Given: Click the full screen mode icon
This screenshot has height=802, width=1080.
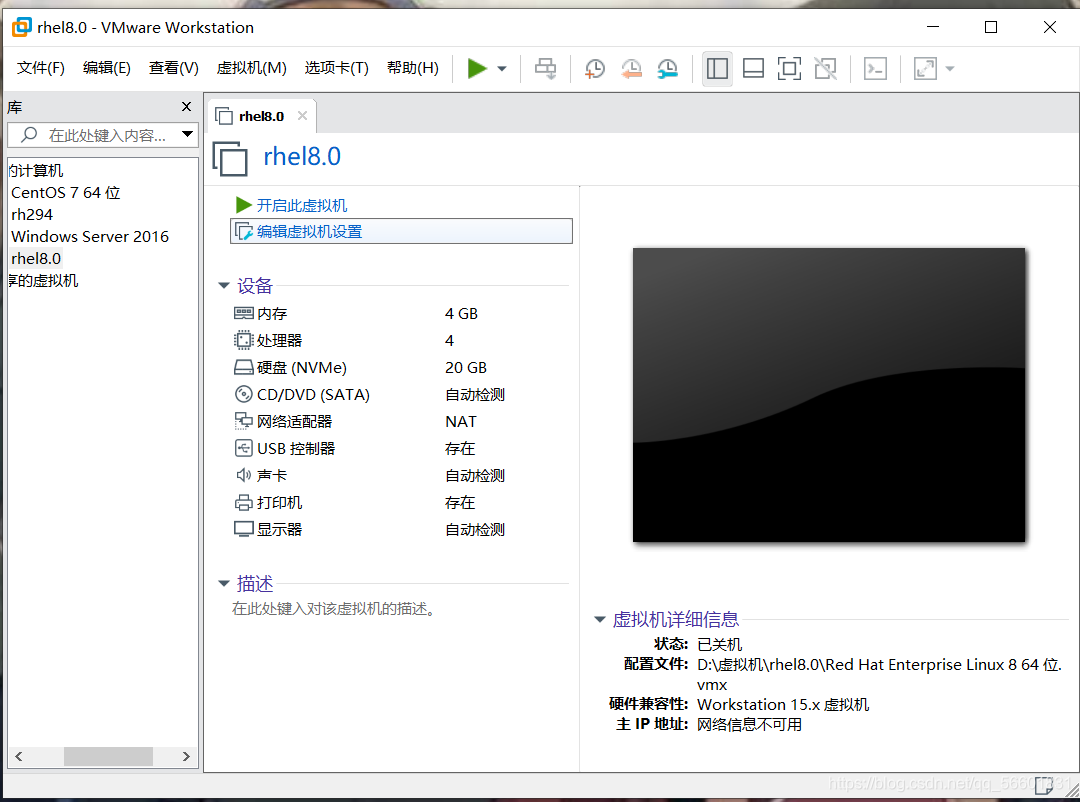Looking at the screenshot, I should pos(789,68).
